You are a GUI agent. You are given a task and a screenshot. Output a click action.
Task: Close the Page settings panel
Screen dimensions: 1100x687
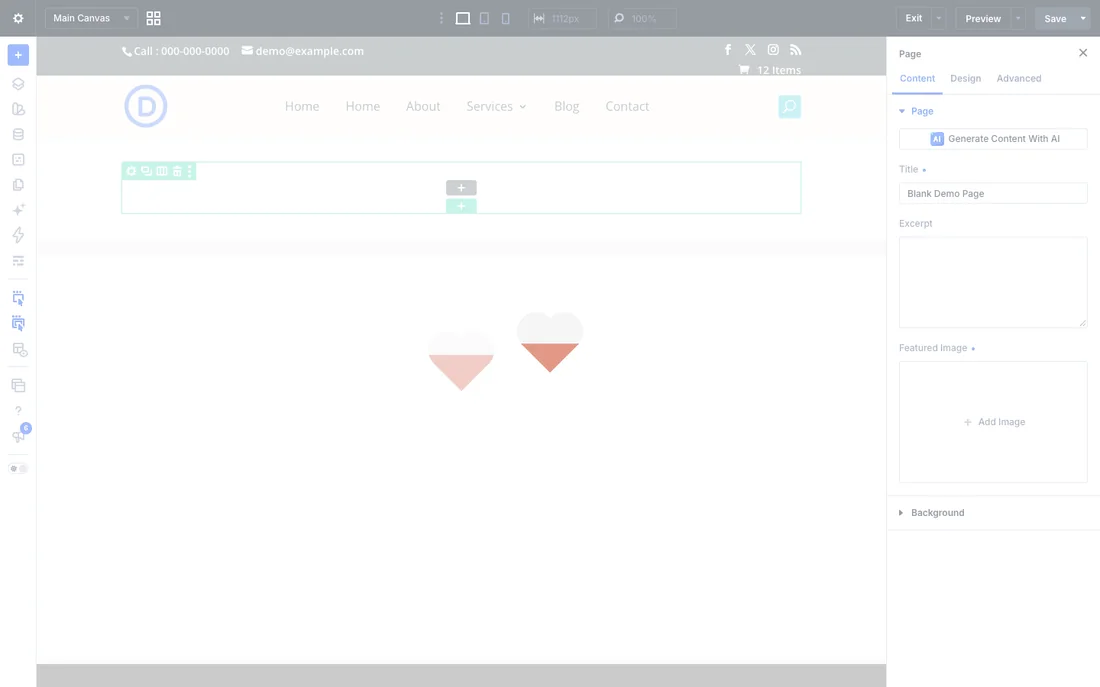click(1083, 53)
